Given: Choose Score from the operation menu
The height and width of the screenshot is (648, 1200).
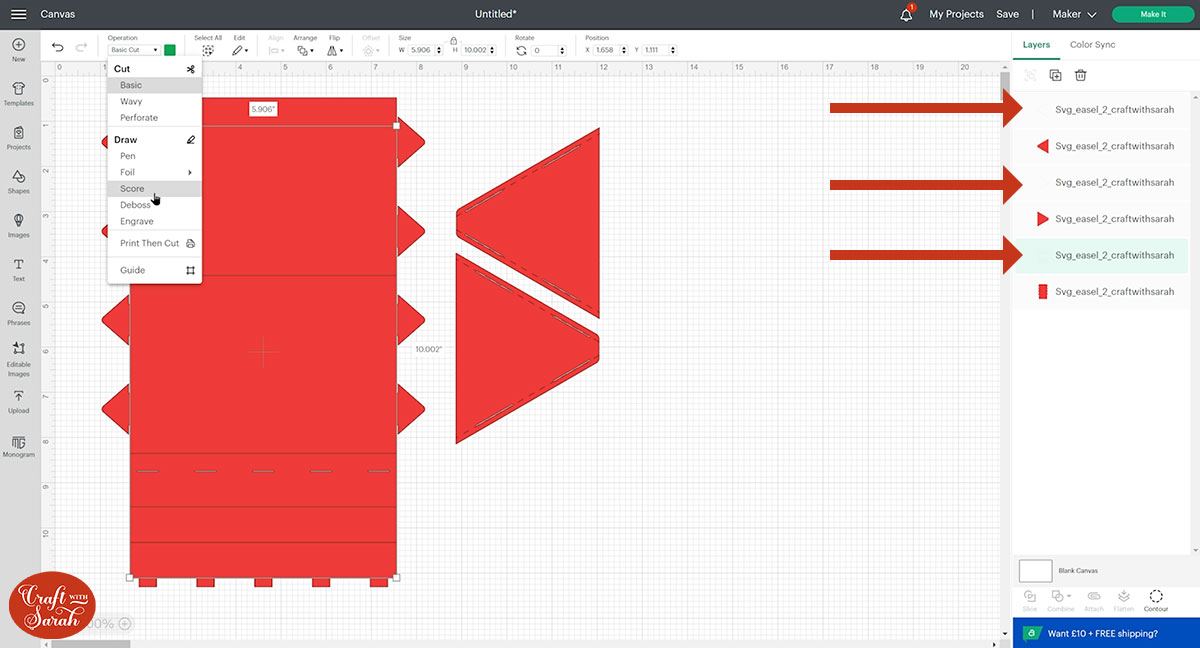Looking at the screenshot, I should (132, 189).
